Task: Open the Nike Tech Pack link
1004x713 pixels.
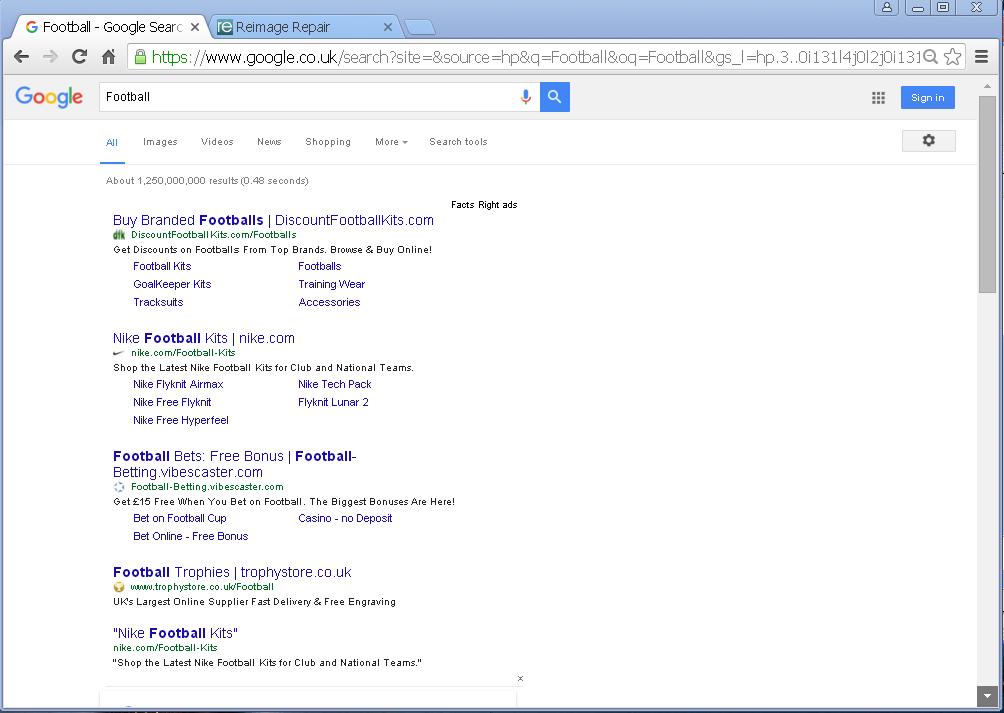Action: (334, 384)
